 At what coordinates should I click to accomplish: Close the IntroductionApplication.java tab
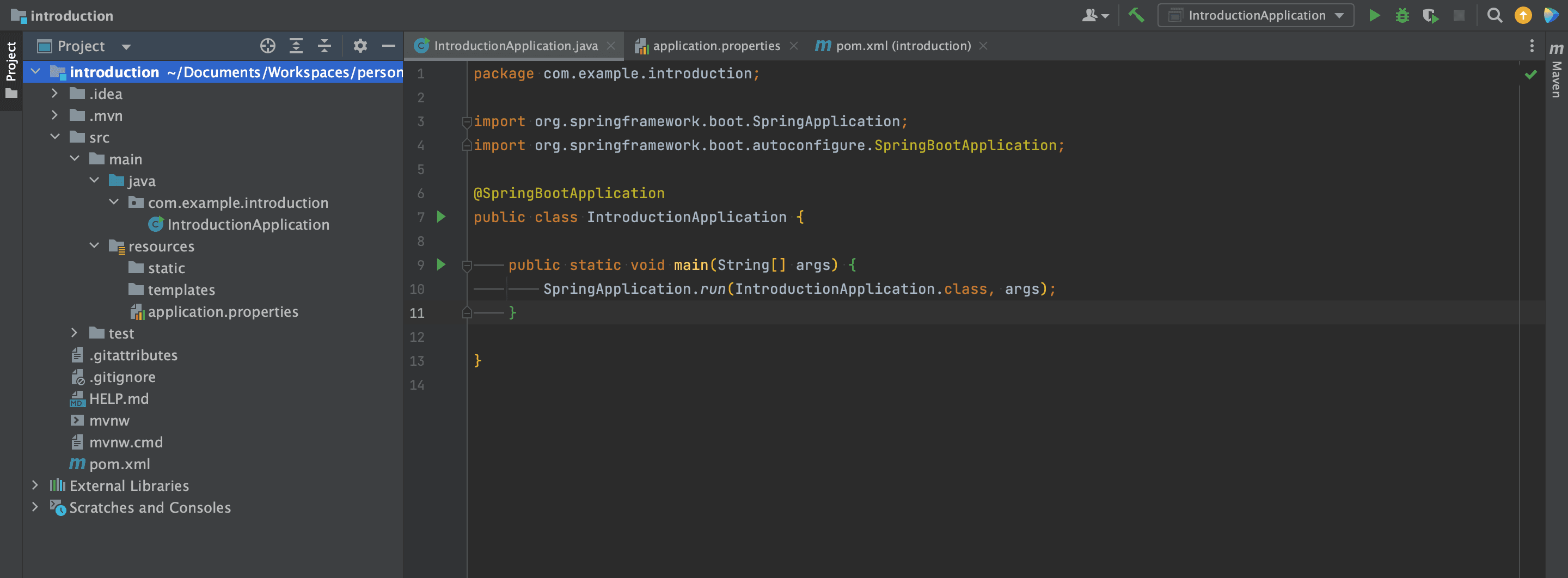click(x=611, y=46)
